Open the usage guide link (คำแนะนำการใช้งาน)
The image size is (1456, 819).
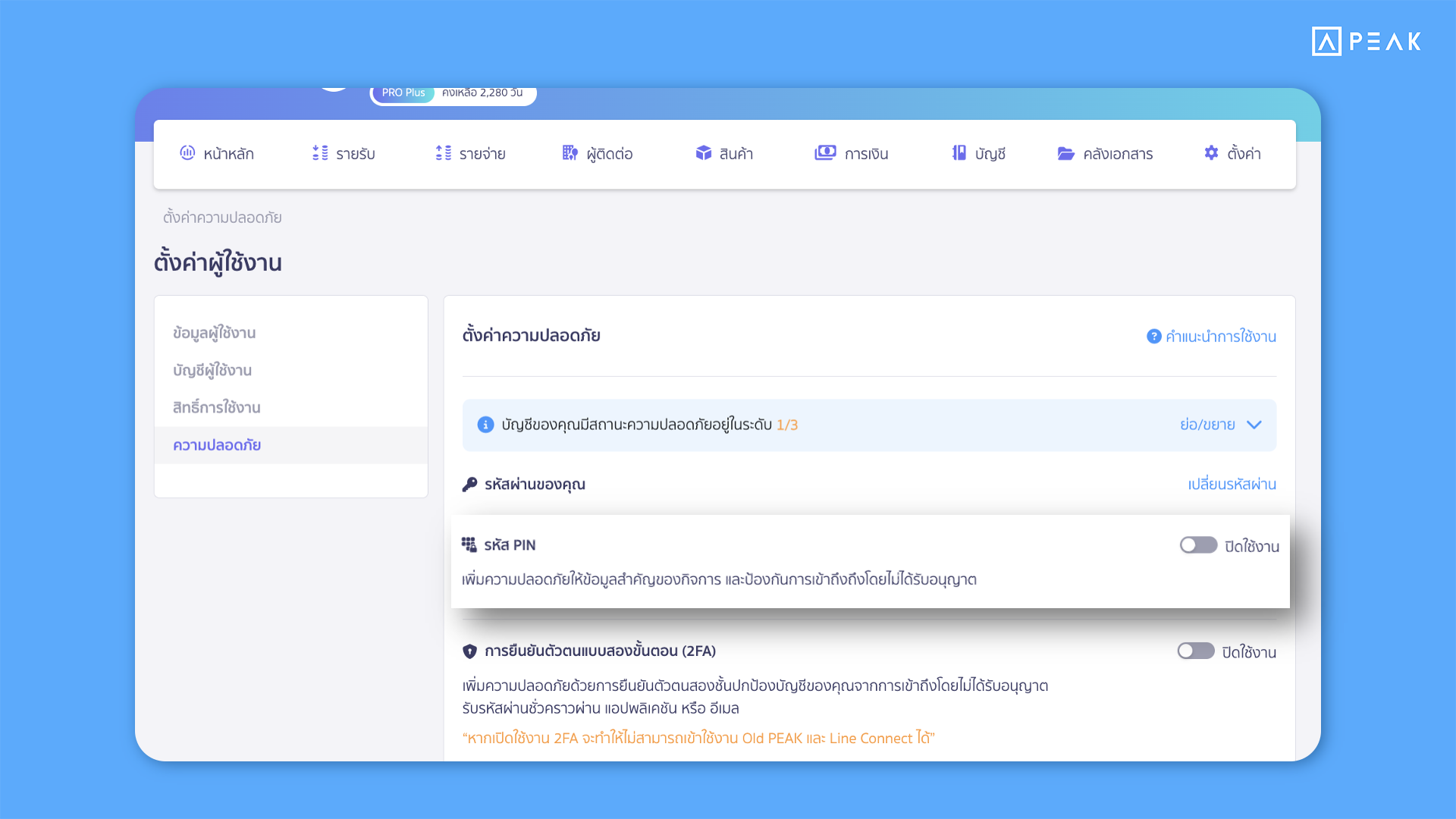pyautogui.click(x=1220, y=336)
